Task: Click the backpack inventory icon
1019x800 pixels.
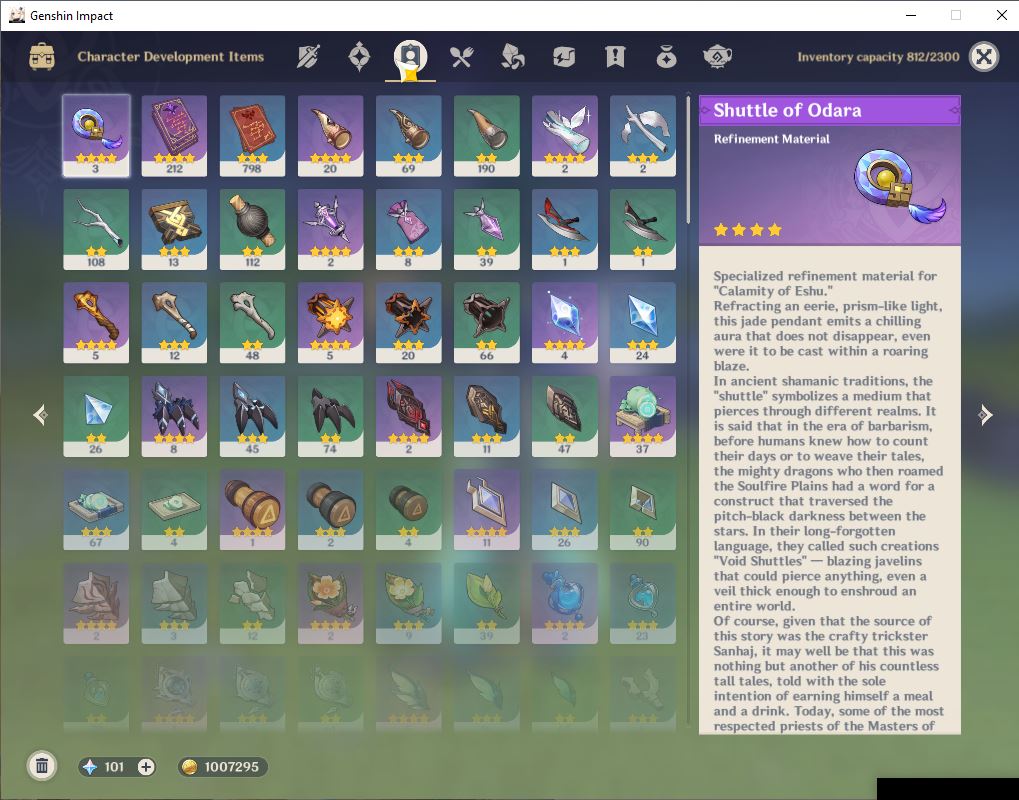Action: coord(42,57)
